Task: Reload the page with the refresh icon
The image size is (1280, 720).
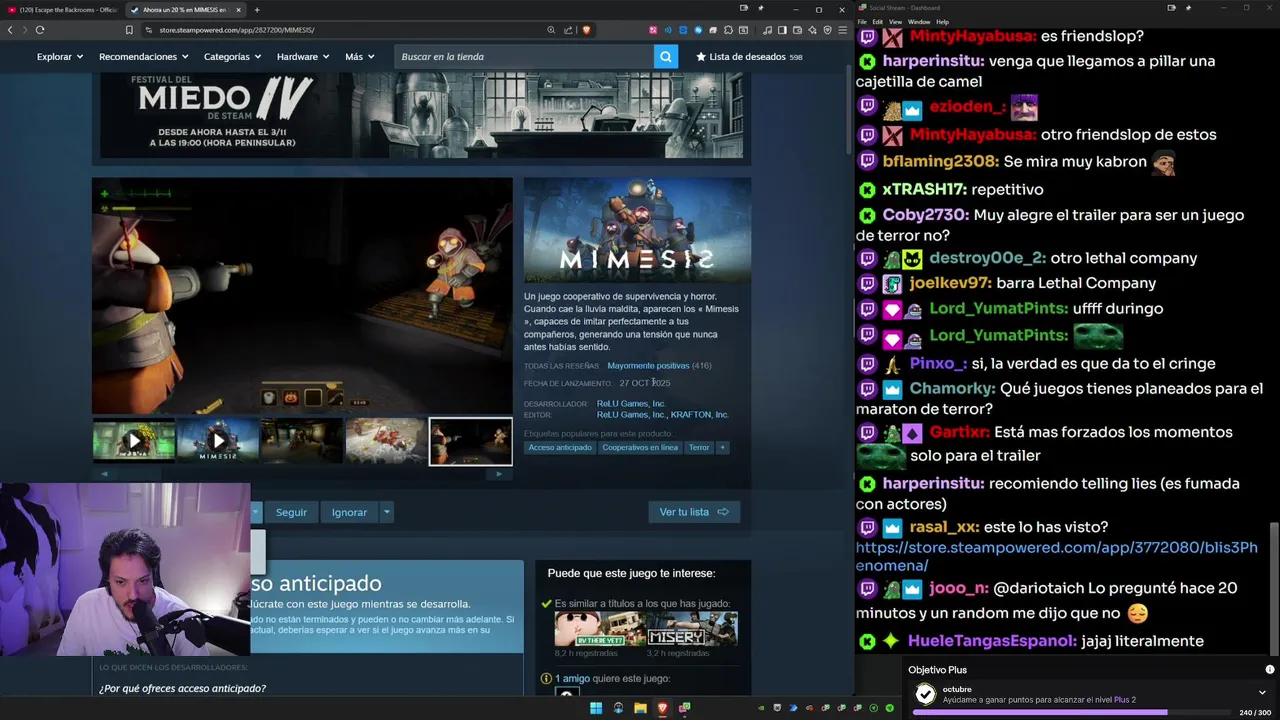Action: pos(40,30)
